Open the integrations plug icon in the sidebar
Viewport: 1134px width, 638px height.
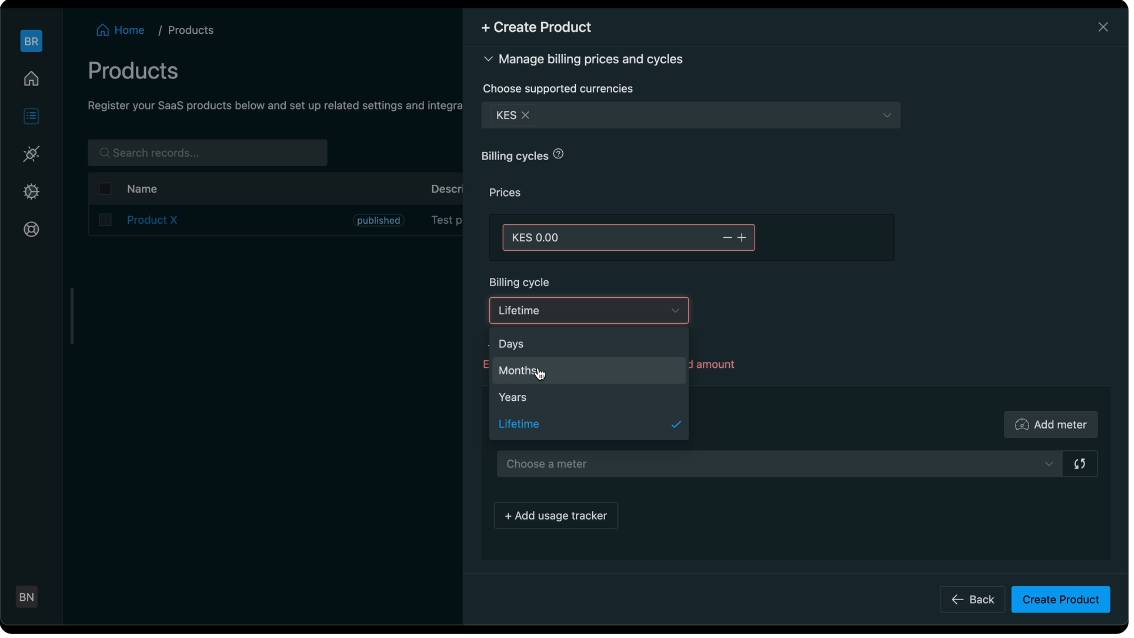click(31, 154)
